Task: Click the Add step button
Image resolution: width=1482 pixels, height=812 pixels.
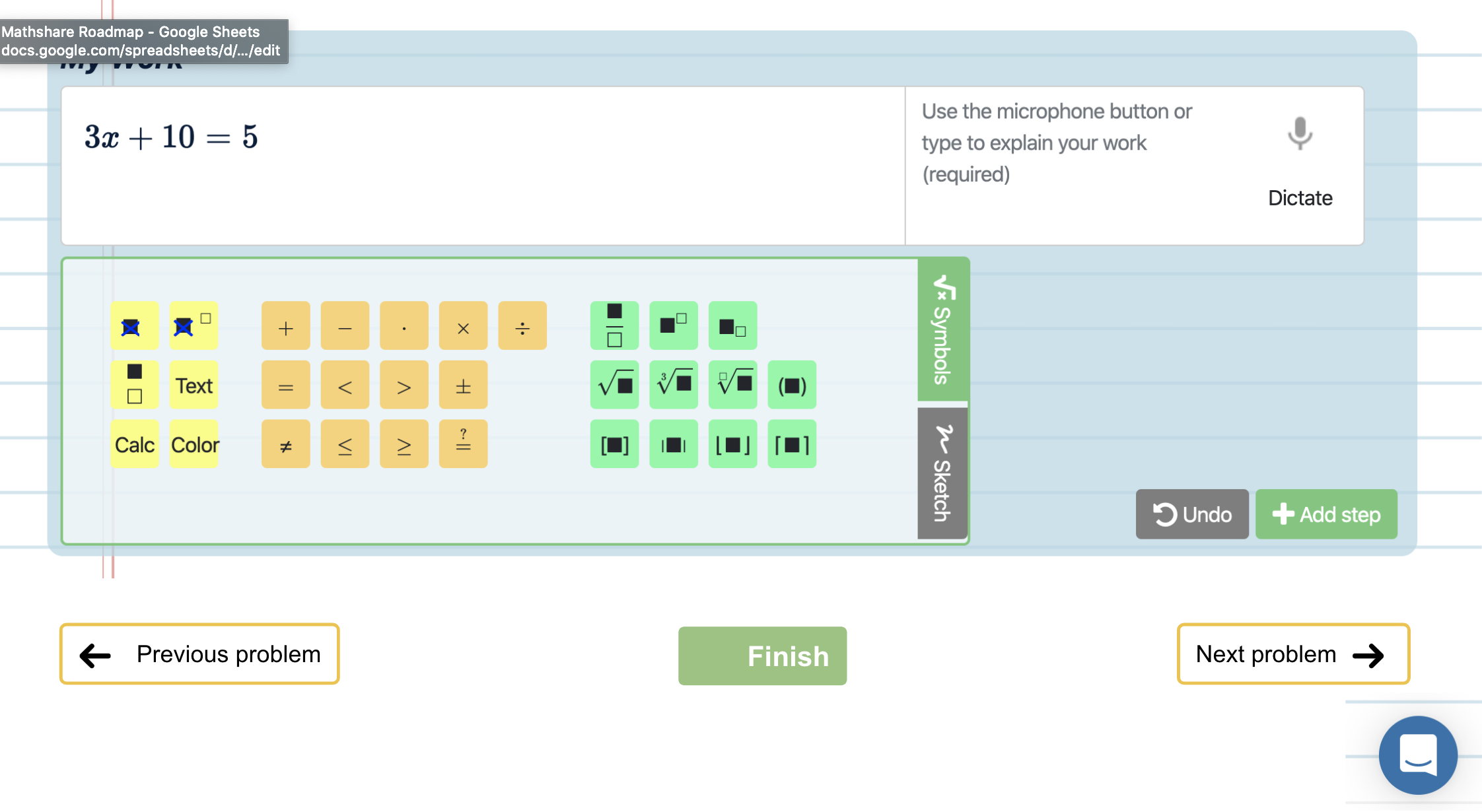Action: click(1326, 514)
